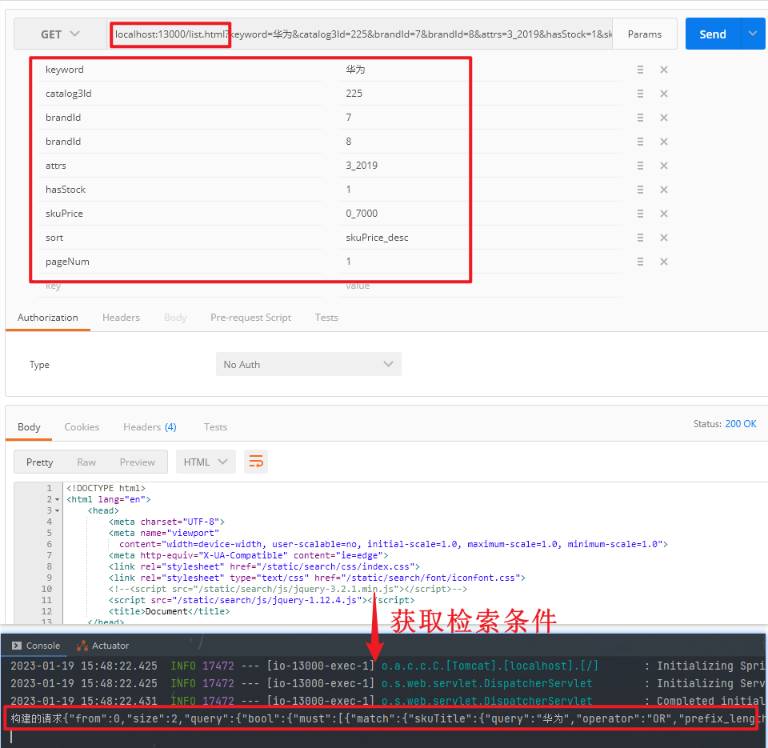Click reorder handle of hasStock row
The image size is (768, 748).
click(x=640, y=190)
